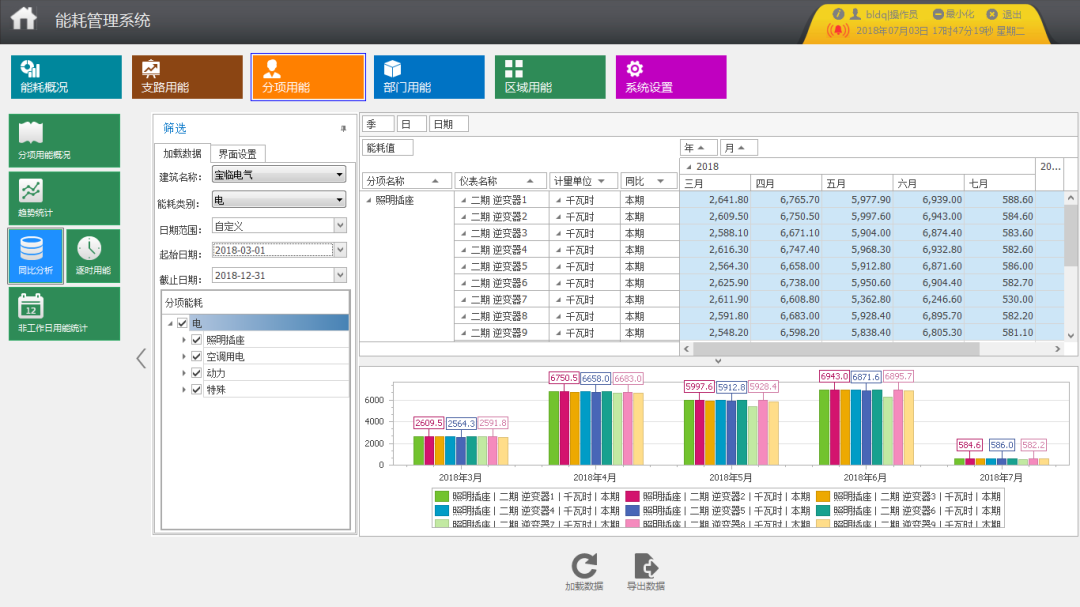
Task: Click the 起始日期 date input field
Action: [272, 251]
